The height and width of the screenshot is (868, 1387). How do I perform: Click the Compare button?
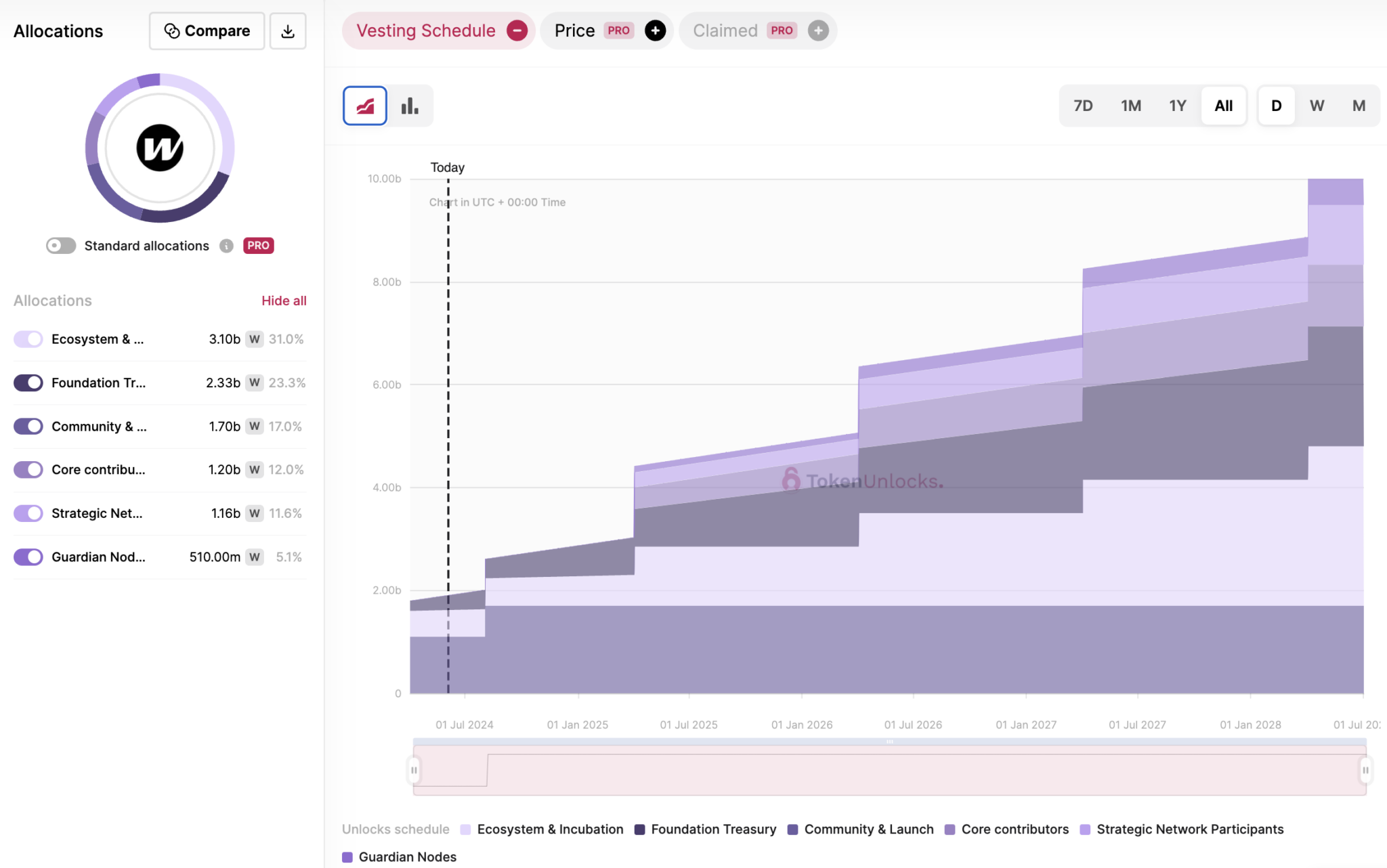pyautogui.click(x=206, y=31)
